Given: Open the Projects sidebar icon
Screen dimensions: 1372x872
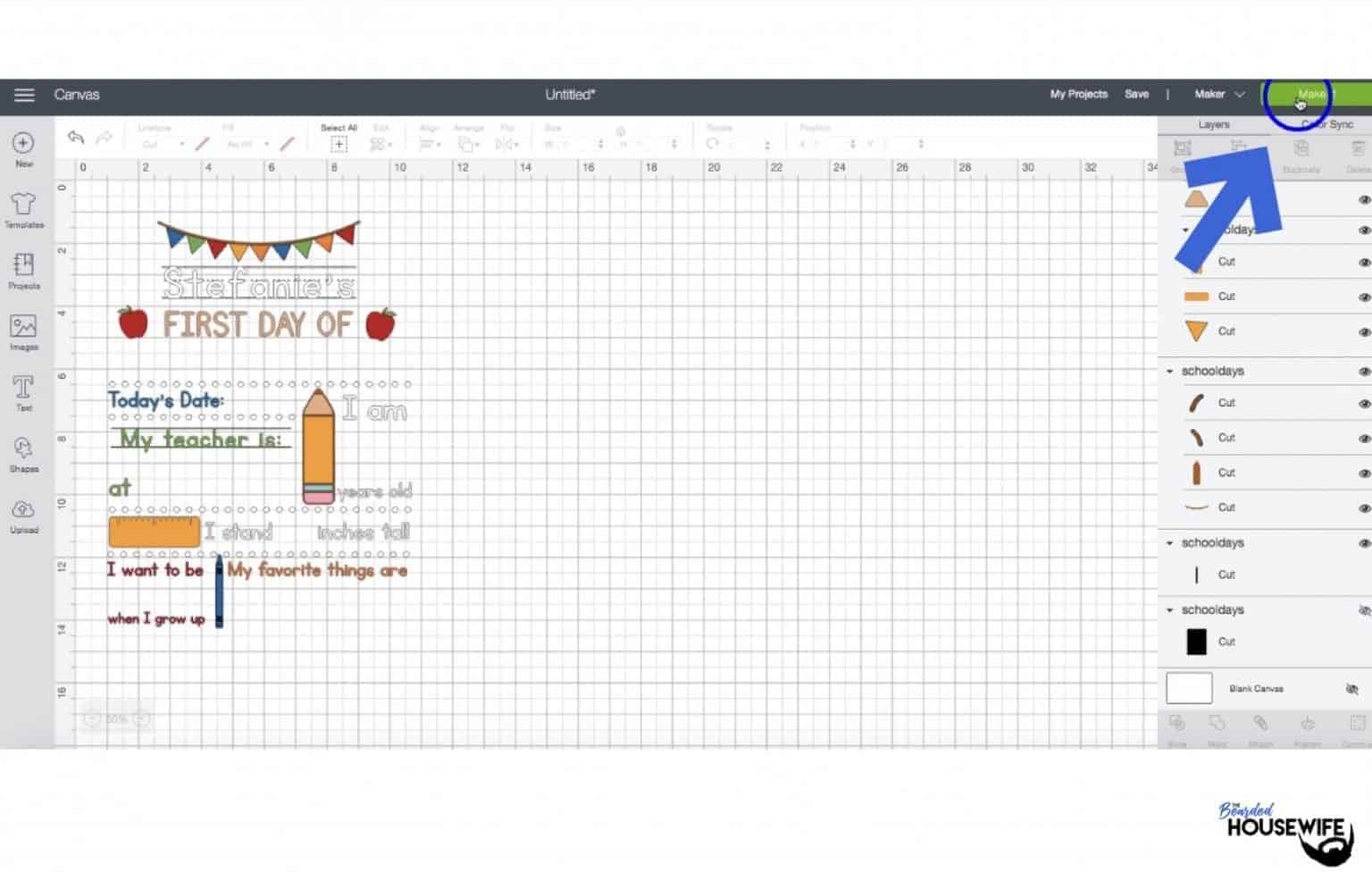Looking at the screenshot, I should pos(24,271).
